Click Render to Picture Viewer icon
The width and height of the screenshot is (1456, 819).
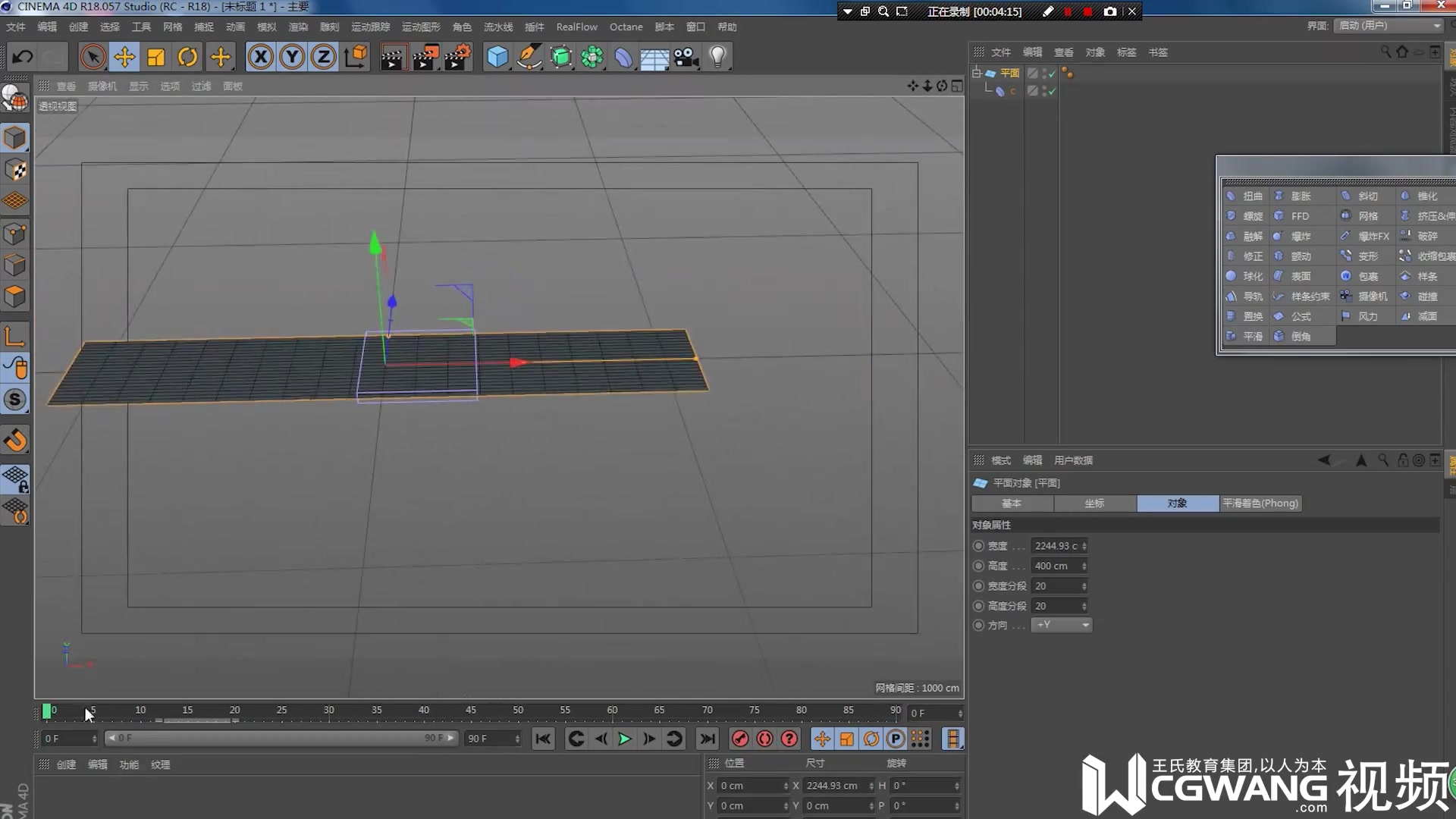click(425, 57)
